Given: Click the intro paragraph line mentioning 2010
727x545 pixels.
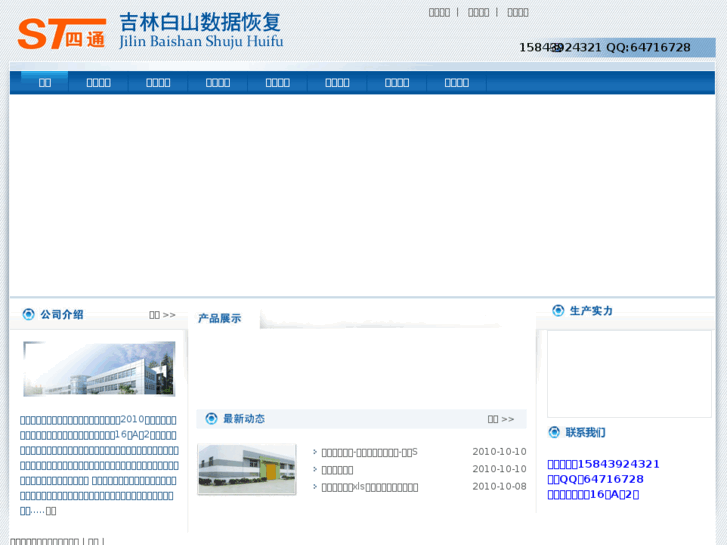Looking at the screenshot, I should [98, 420].
